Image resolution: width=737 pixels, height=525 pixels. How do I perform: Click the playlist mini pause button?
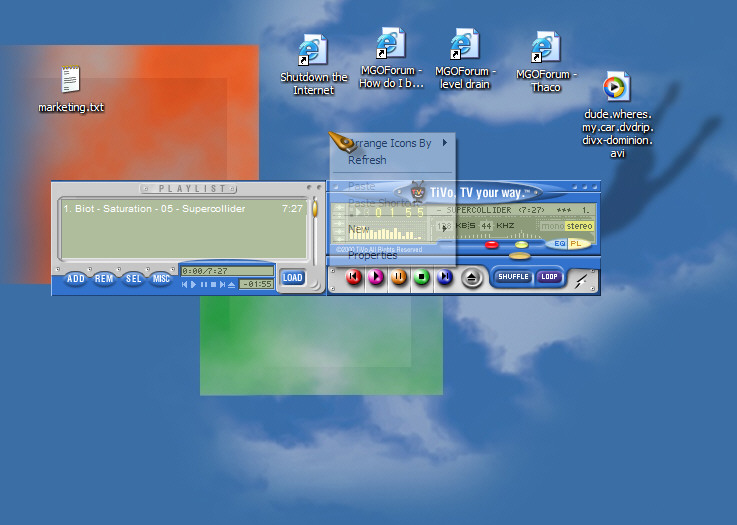coord(204,284)
